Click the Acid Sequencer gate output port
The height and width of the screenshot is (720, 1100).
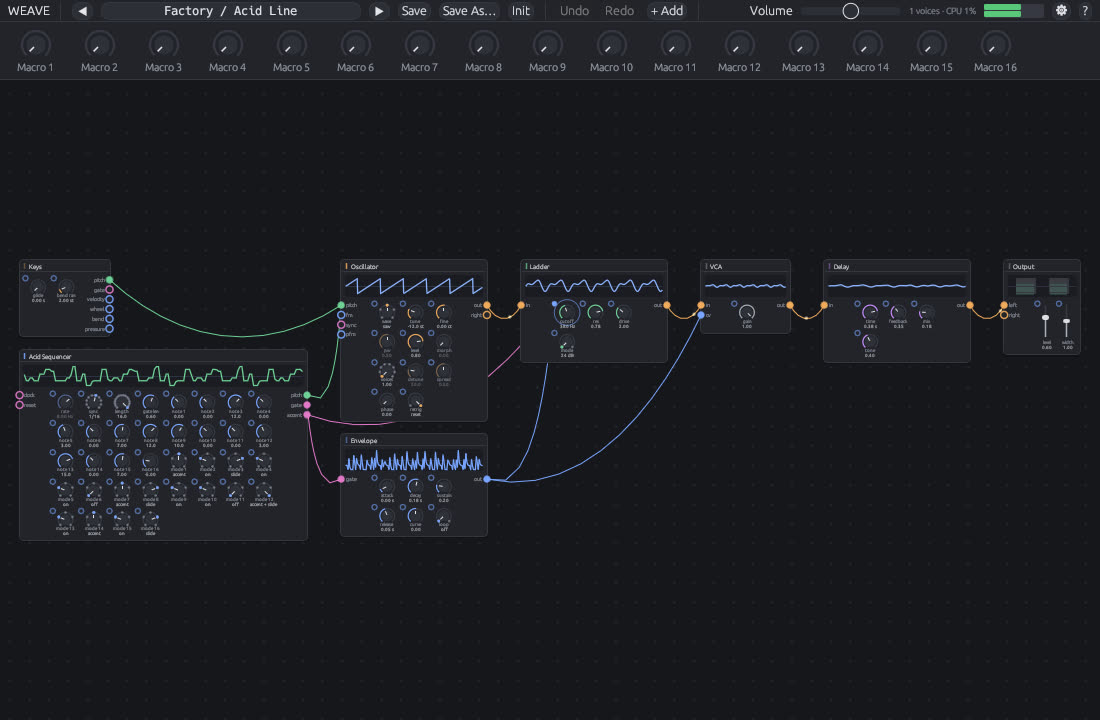pos(307,405)
